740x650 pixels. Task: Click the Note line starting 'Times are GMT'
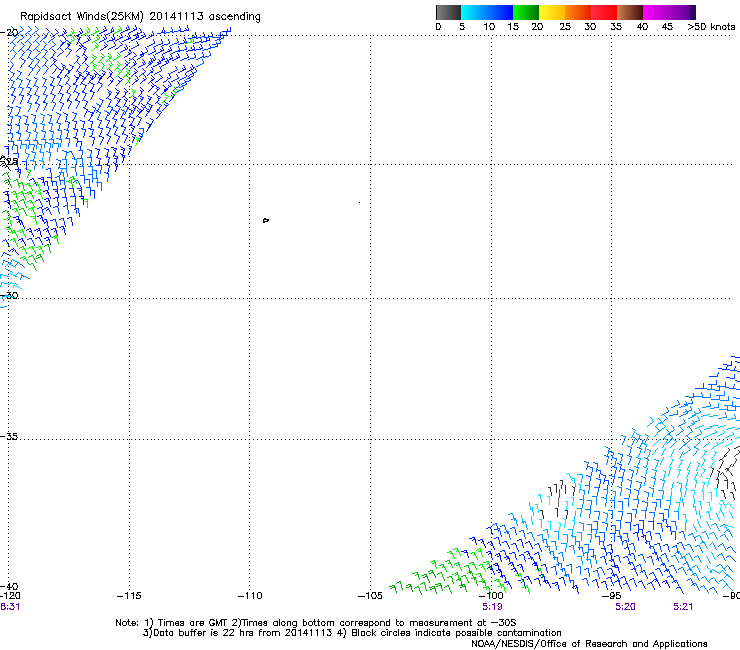point(316,623)
